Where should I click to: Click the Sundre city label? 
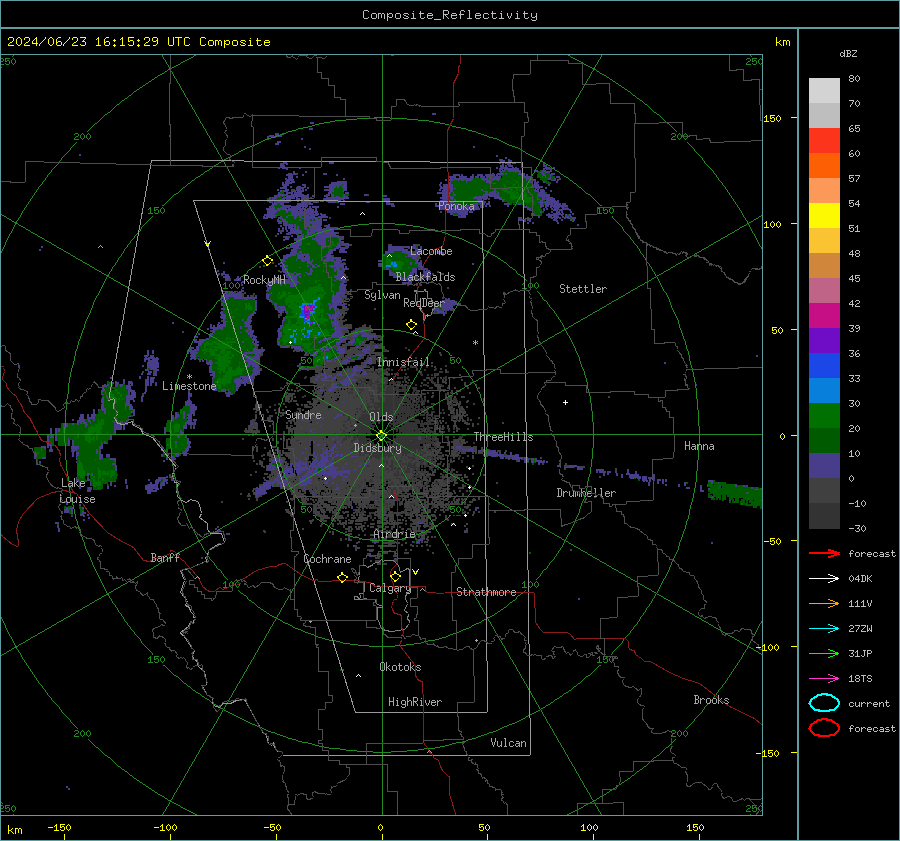pos(303,414)
